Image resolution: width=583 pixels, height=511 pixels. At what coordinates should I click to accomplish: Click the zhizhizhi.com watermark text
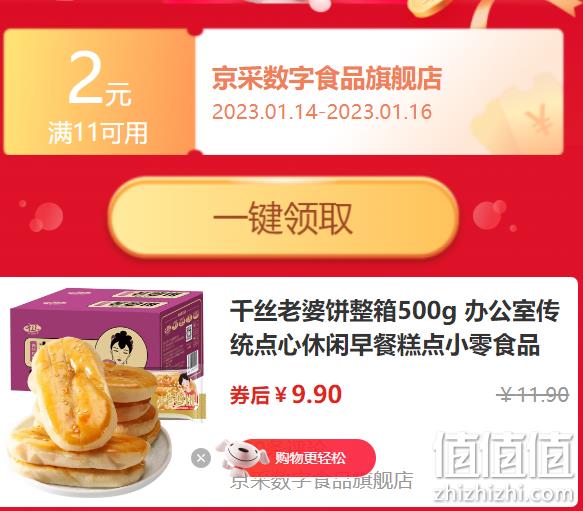tap(503, 494)
